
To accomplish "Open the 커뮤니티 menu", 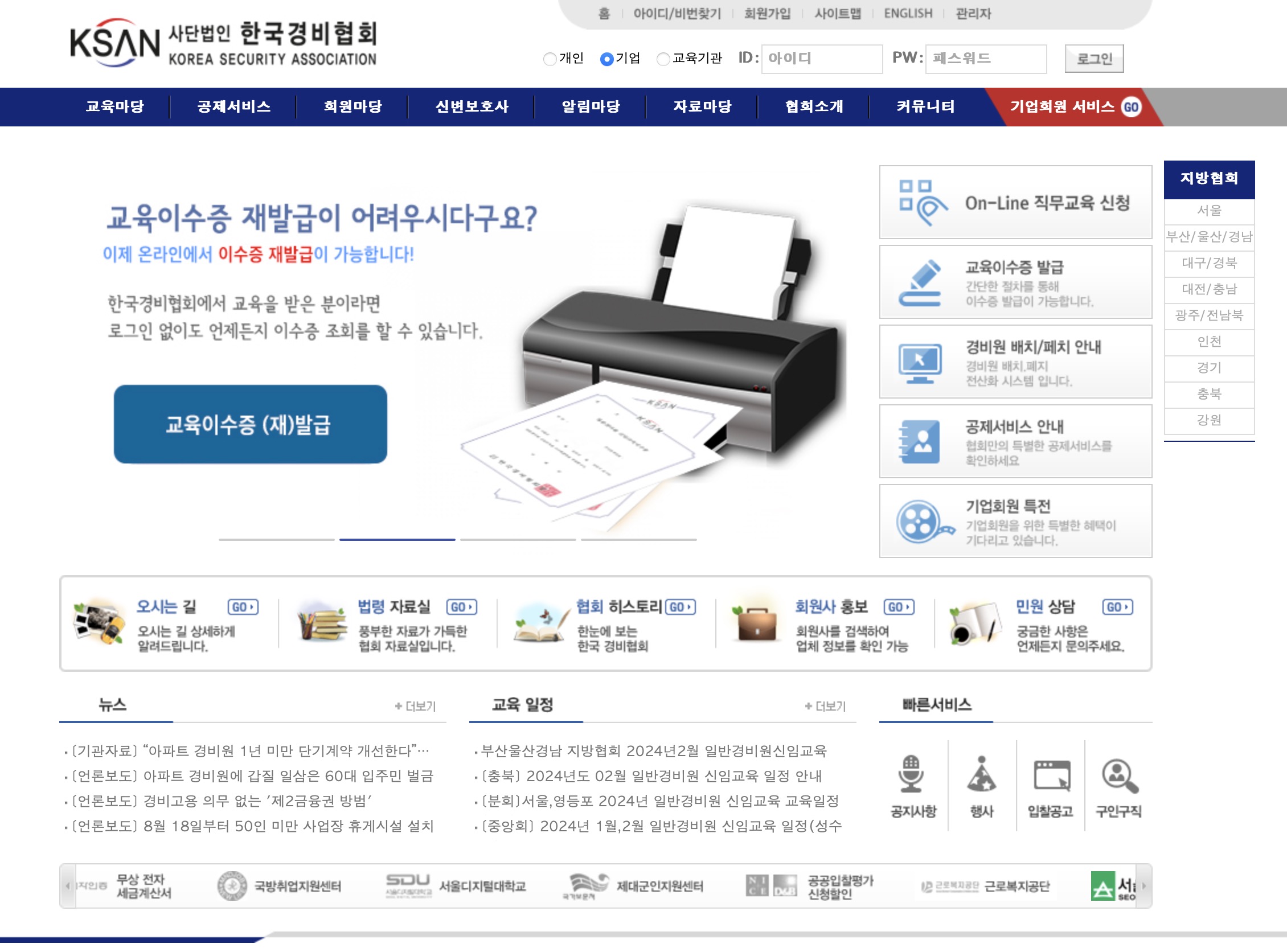I will tap(925, 106).
